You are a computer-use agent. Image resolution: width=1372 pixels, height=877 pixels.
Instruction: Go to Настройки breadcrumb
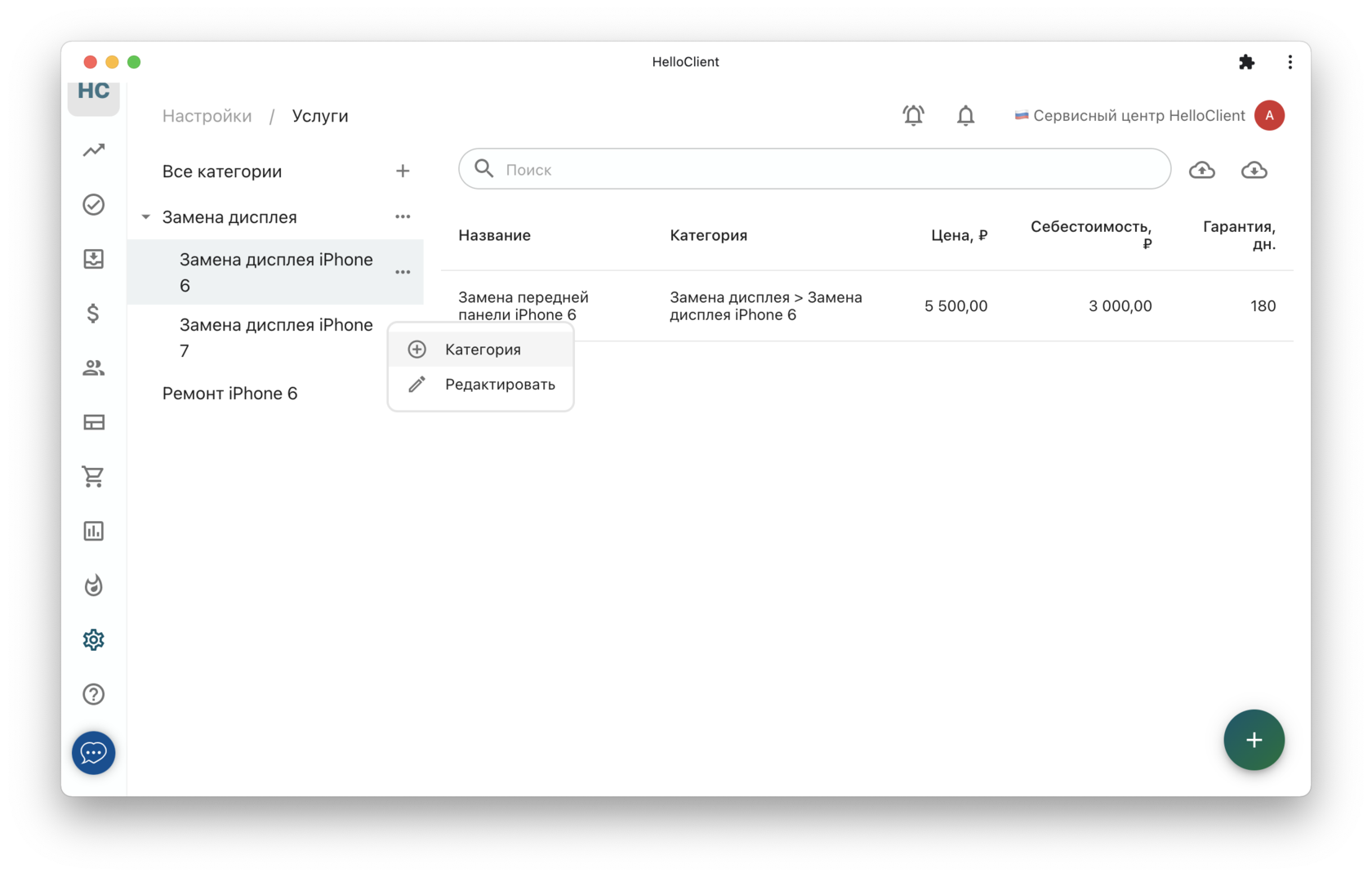tap(207, 116)
